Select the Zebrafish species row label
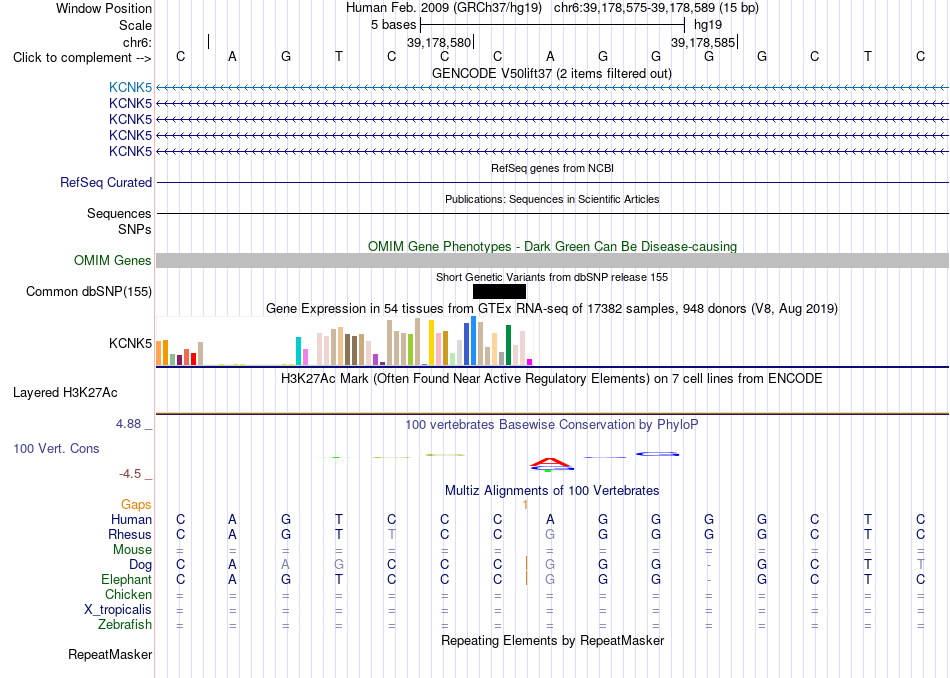This screenshot has width=950, height=678. 125,624
